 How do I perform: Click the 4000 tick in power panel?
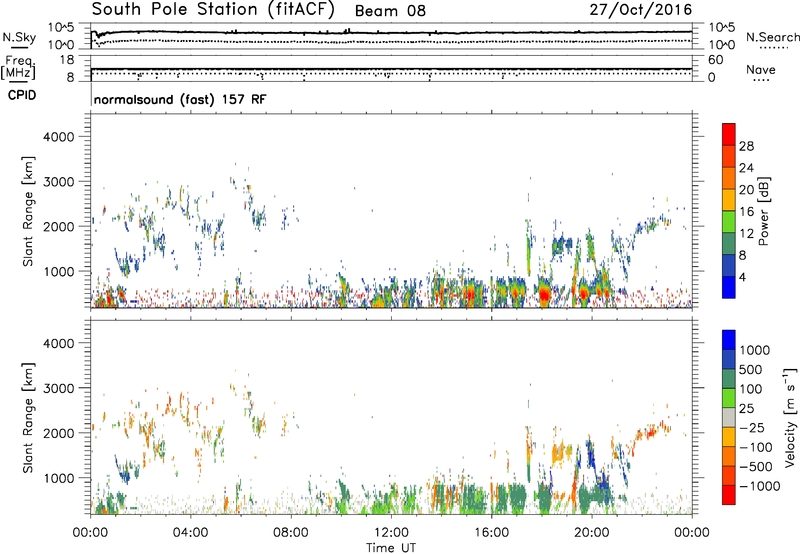58,137
